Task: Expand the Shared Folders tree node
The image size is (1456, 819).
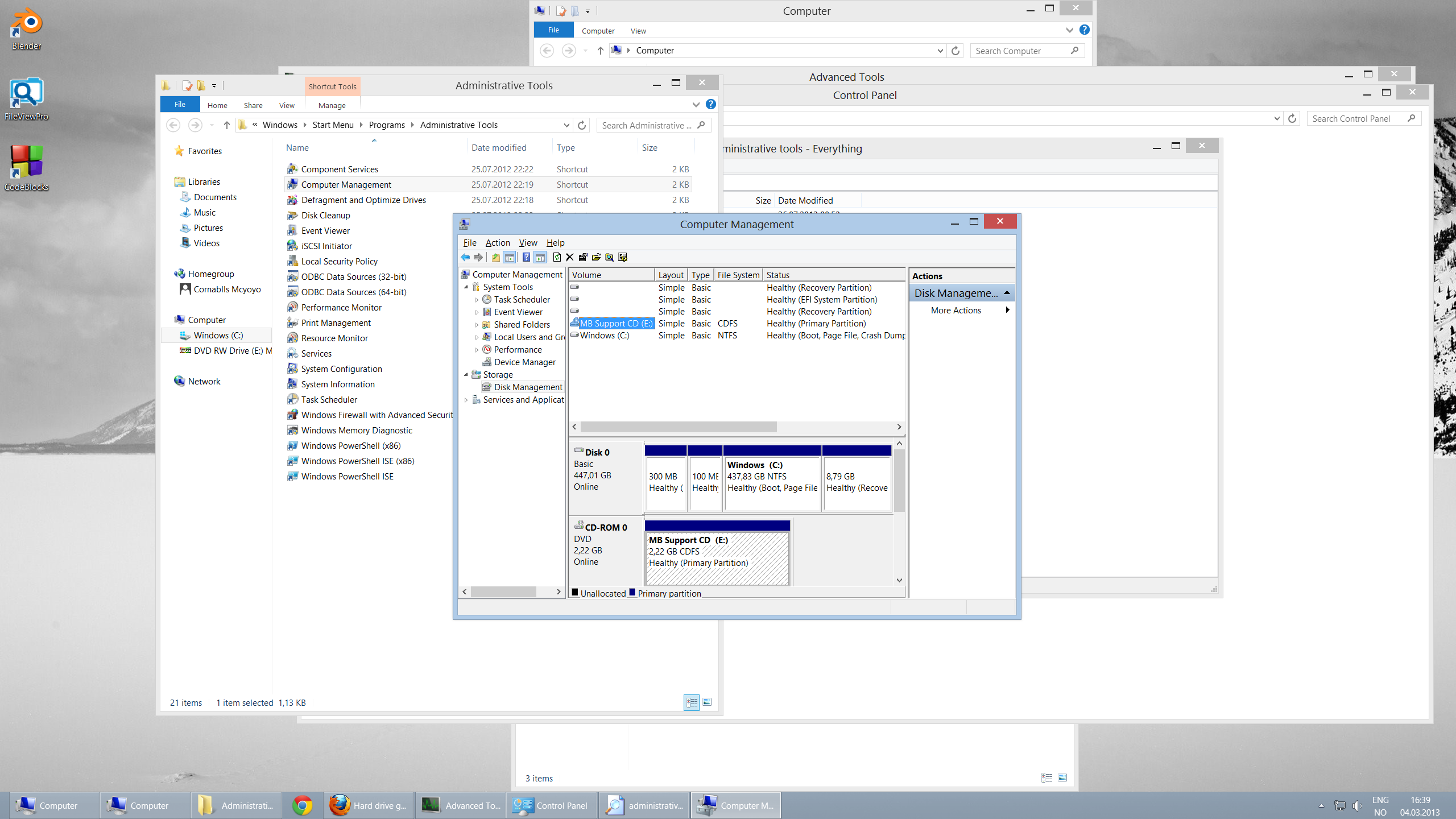Action: coord(477,325)
